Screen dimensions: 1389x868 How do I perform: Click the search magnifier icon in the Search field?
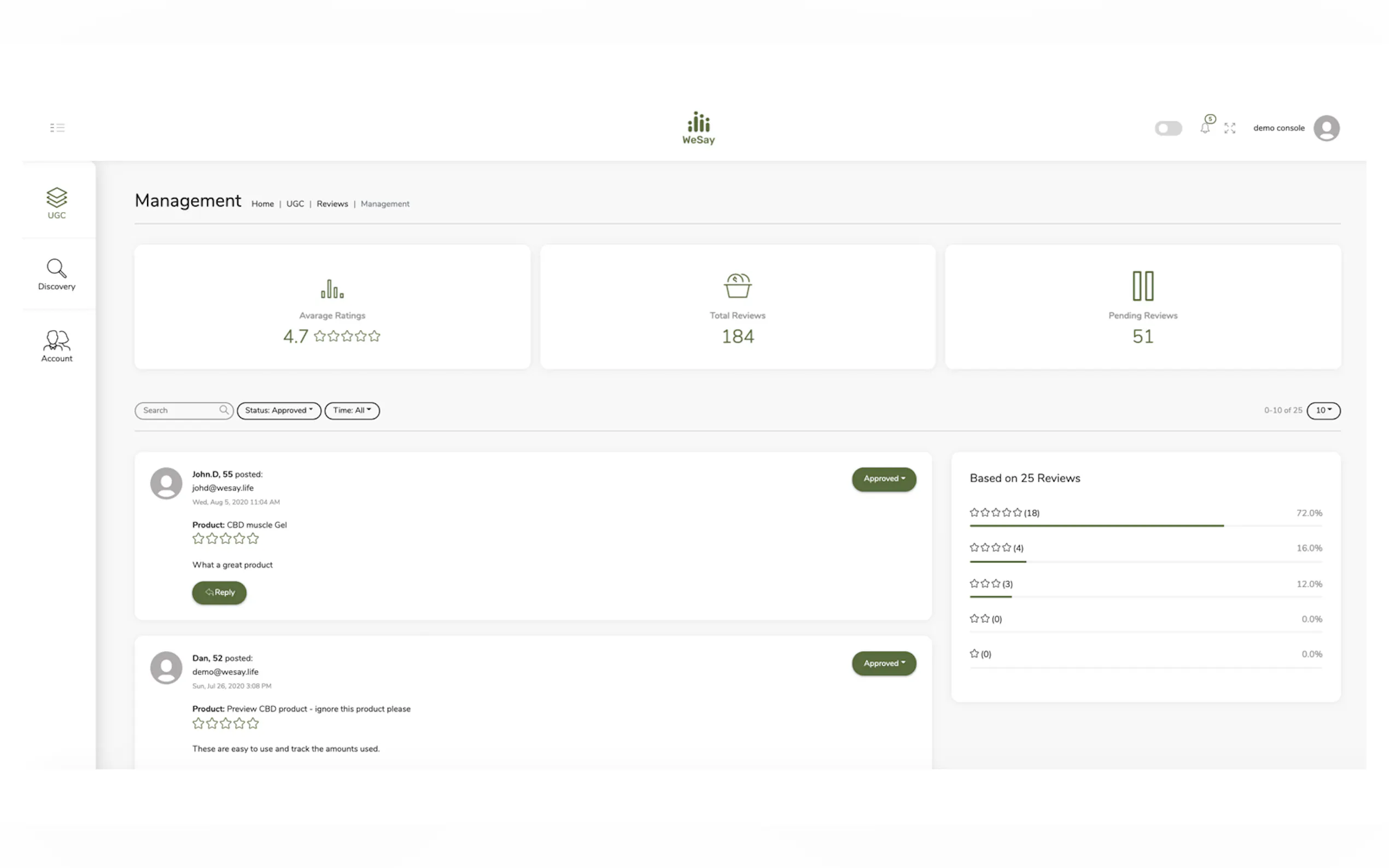click(224, 410)
